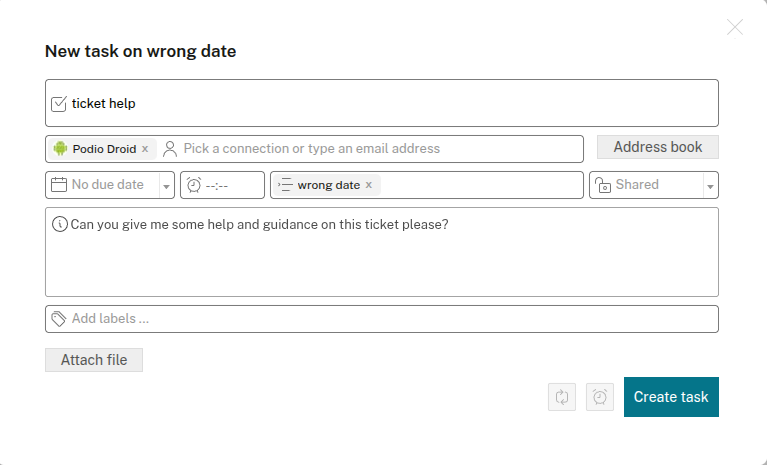Click into the task description text area

pos(382,262)
